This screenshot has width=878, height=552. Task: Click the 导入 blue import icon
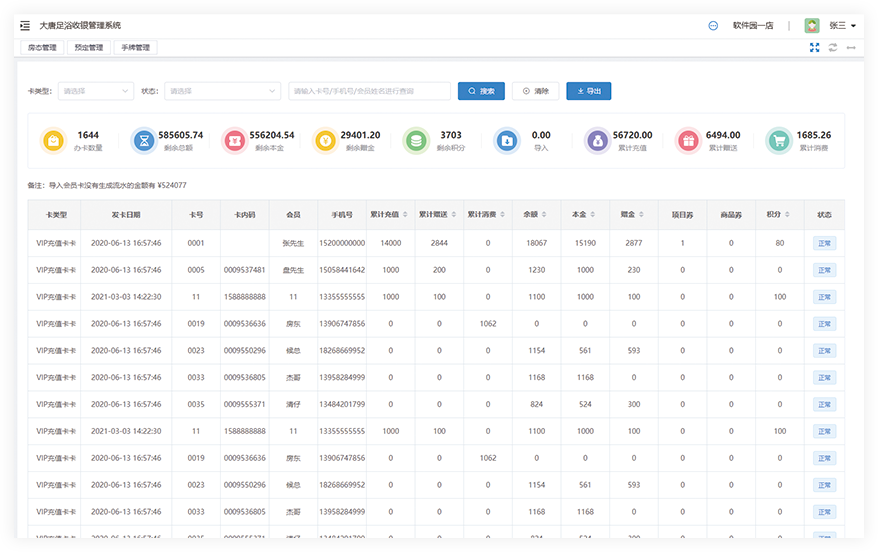(507, 141)
